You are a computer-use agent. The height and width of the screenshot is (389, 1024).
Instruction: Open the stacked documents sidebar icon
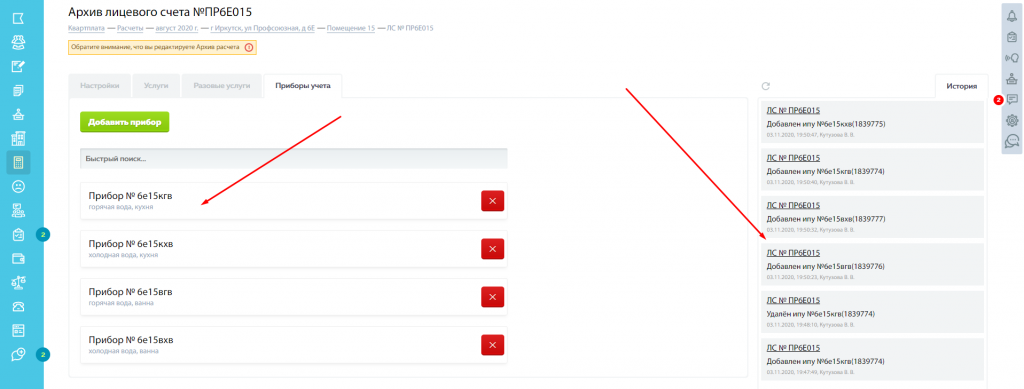click(x=18, y=90)
